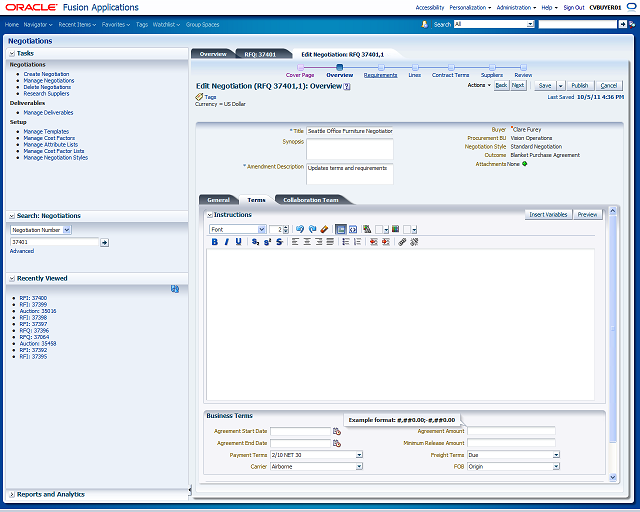Click the clear styling eraser icon
640x512 pixels.
click(324, 229)
